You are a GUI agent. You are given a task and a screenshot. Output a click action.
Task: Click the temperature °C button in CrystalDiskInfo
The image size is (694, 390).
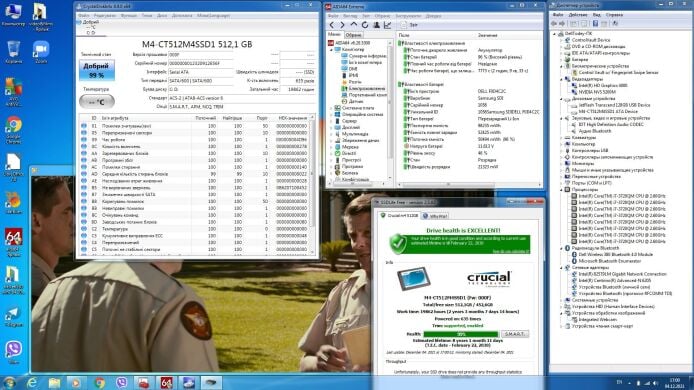(x=97, y=102)
